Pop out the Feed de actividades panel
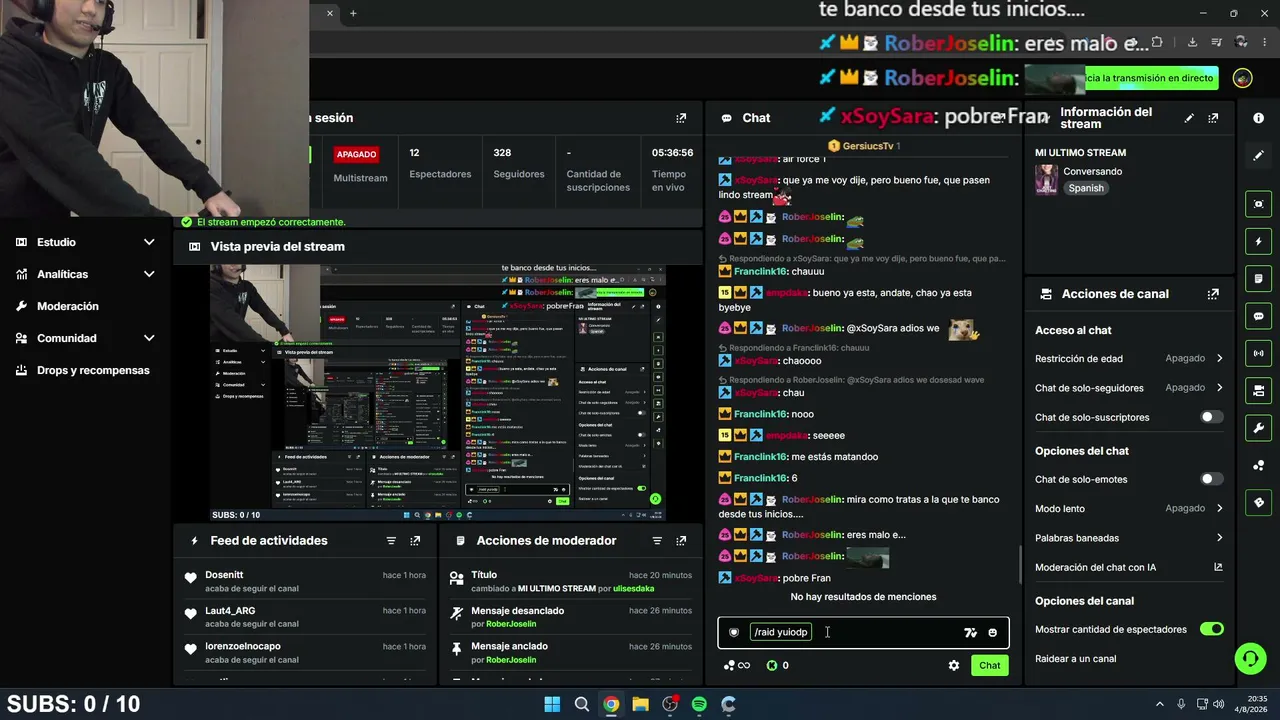The image size is (1280, 720). point(415,541)
